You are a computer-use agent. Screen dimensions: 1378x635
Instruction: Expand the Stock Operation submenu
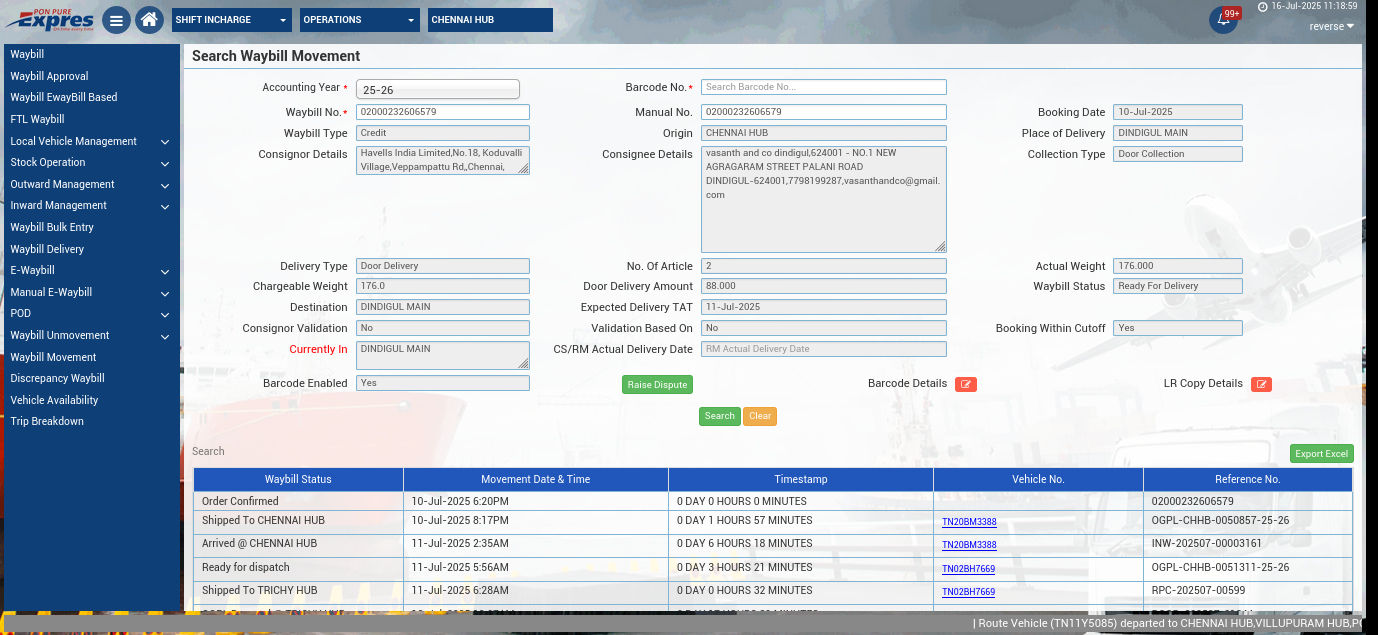90,162
